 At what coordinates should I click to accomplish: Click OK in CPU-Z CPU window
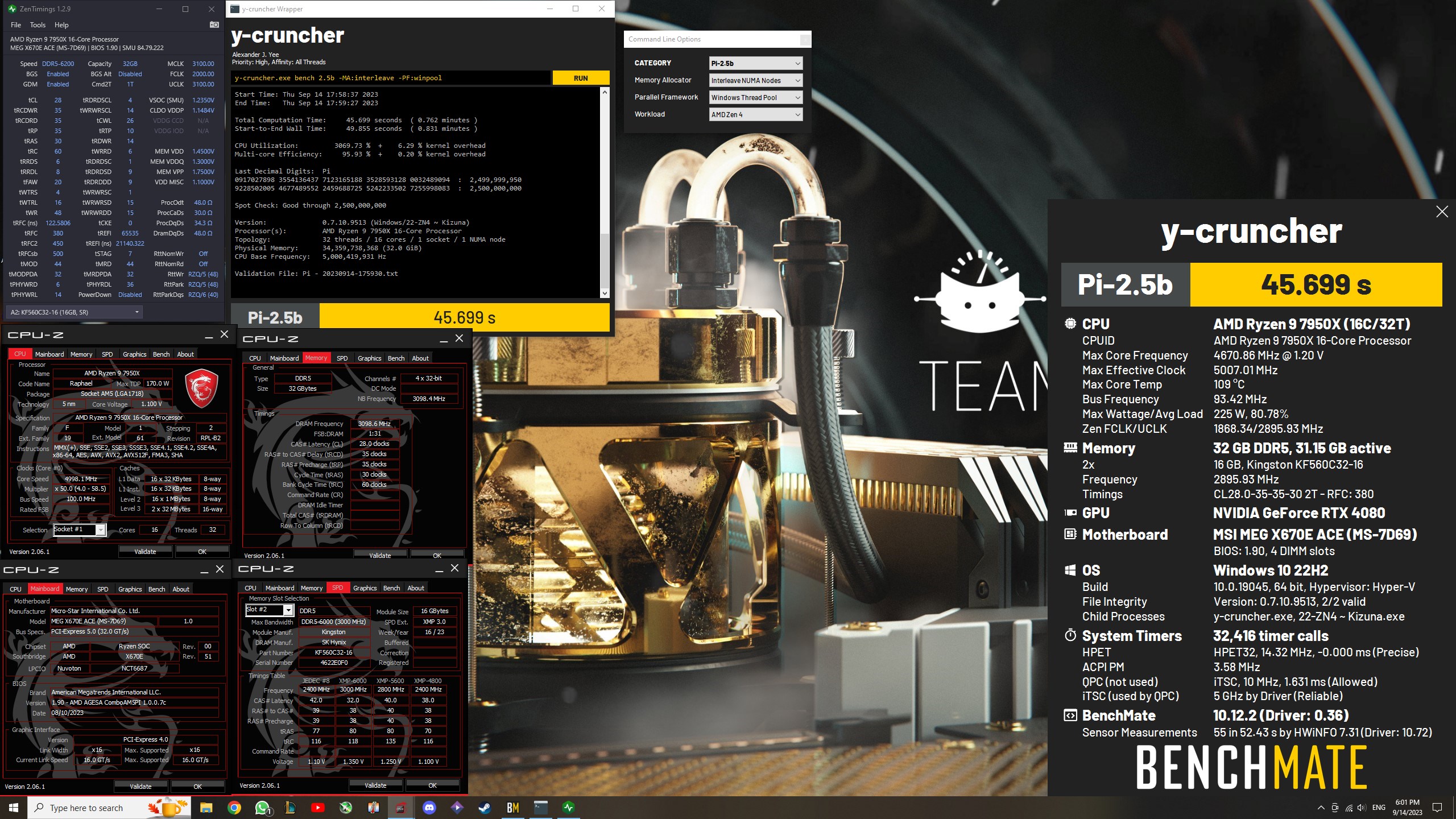tap(202, 551)
